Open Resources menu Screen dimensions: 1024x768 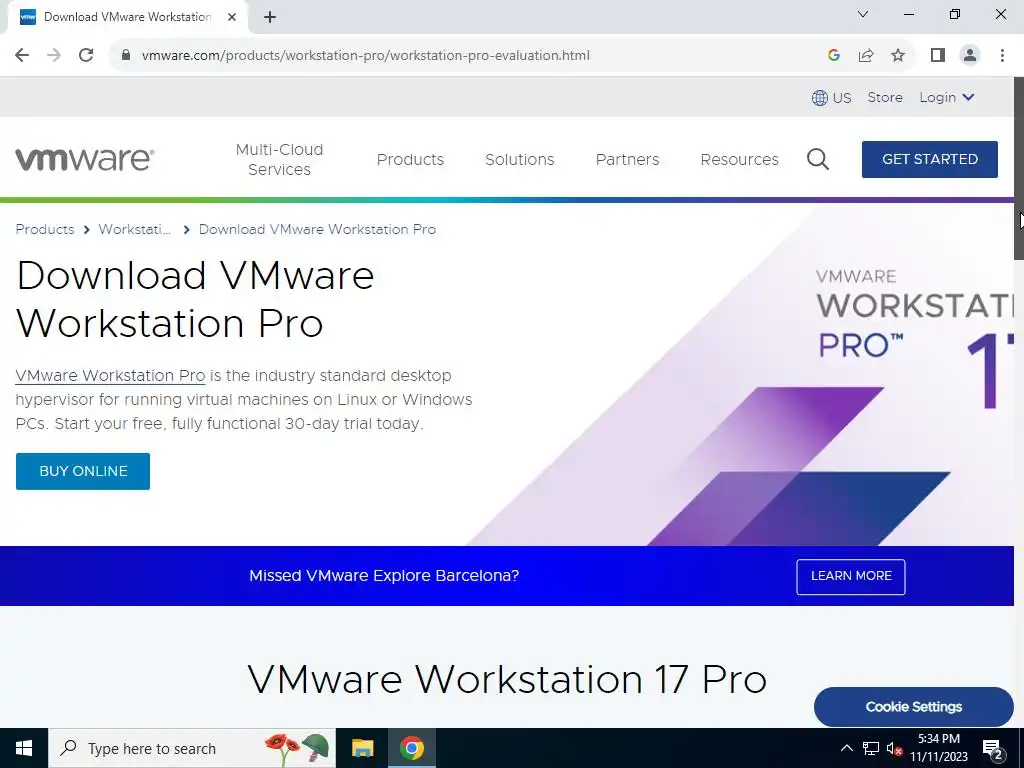739,159
